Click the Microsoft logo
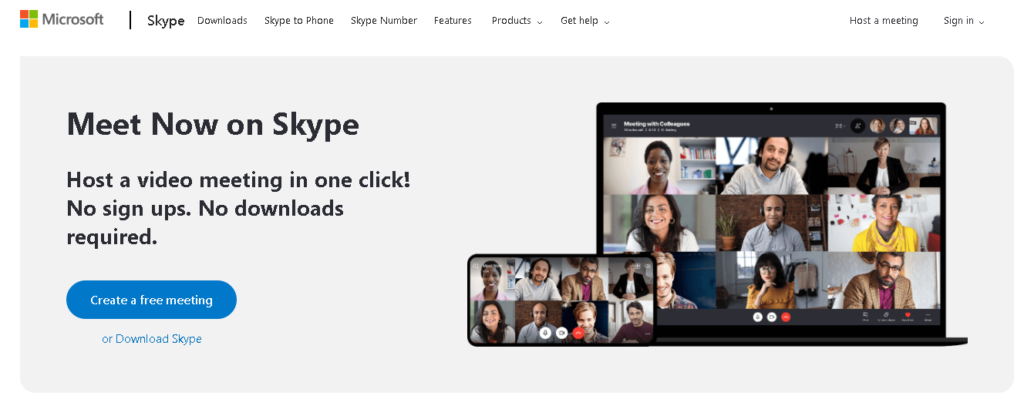Screen dimensions: 1024x416 [x=61, y=19]
